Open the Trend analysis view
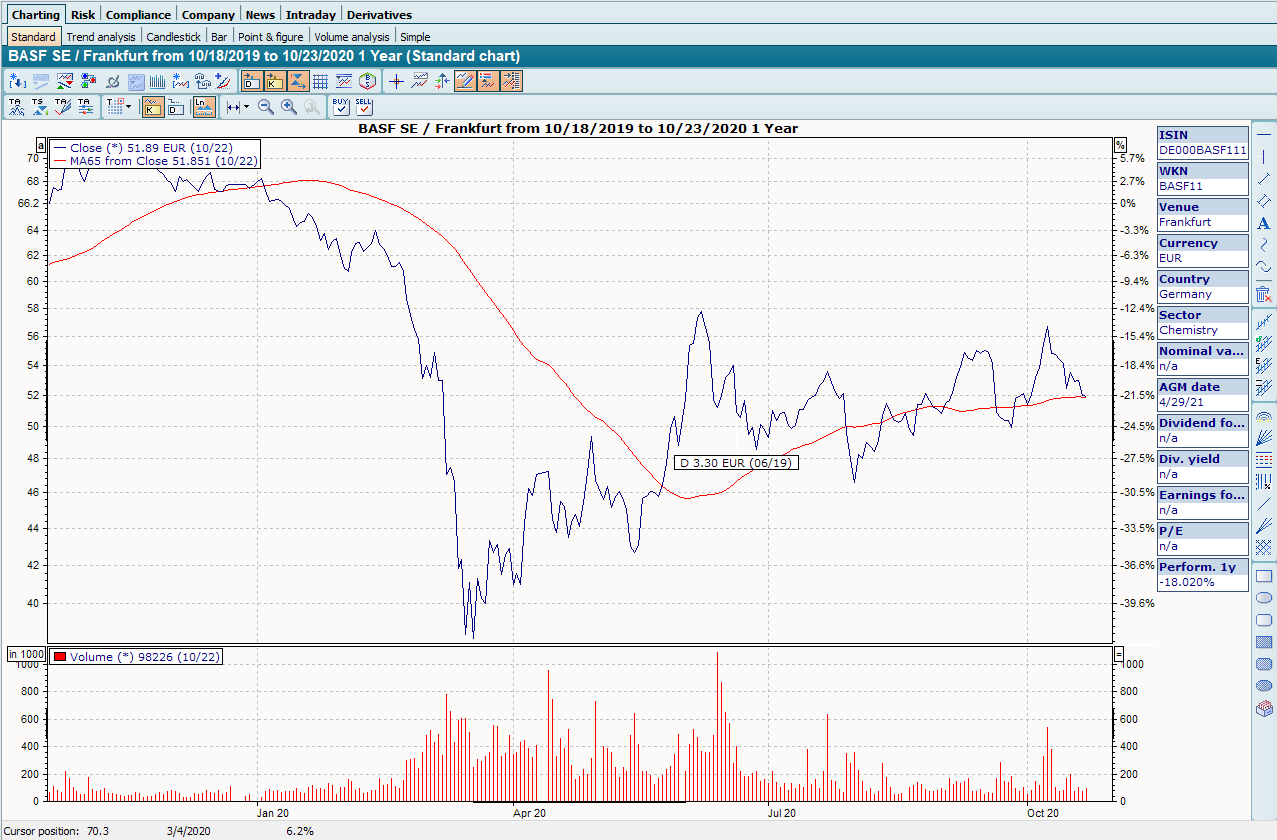 point(100,37)
